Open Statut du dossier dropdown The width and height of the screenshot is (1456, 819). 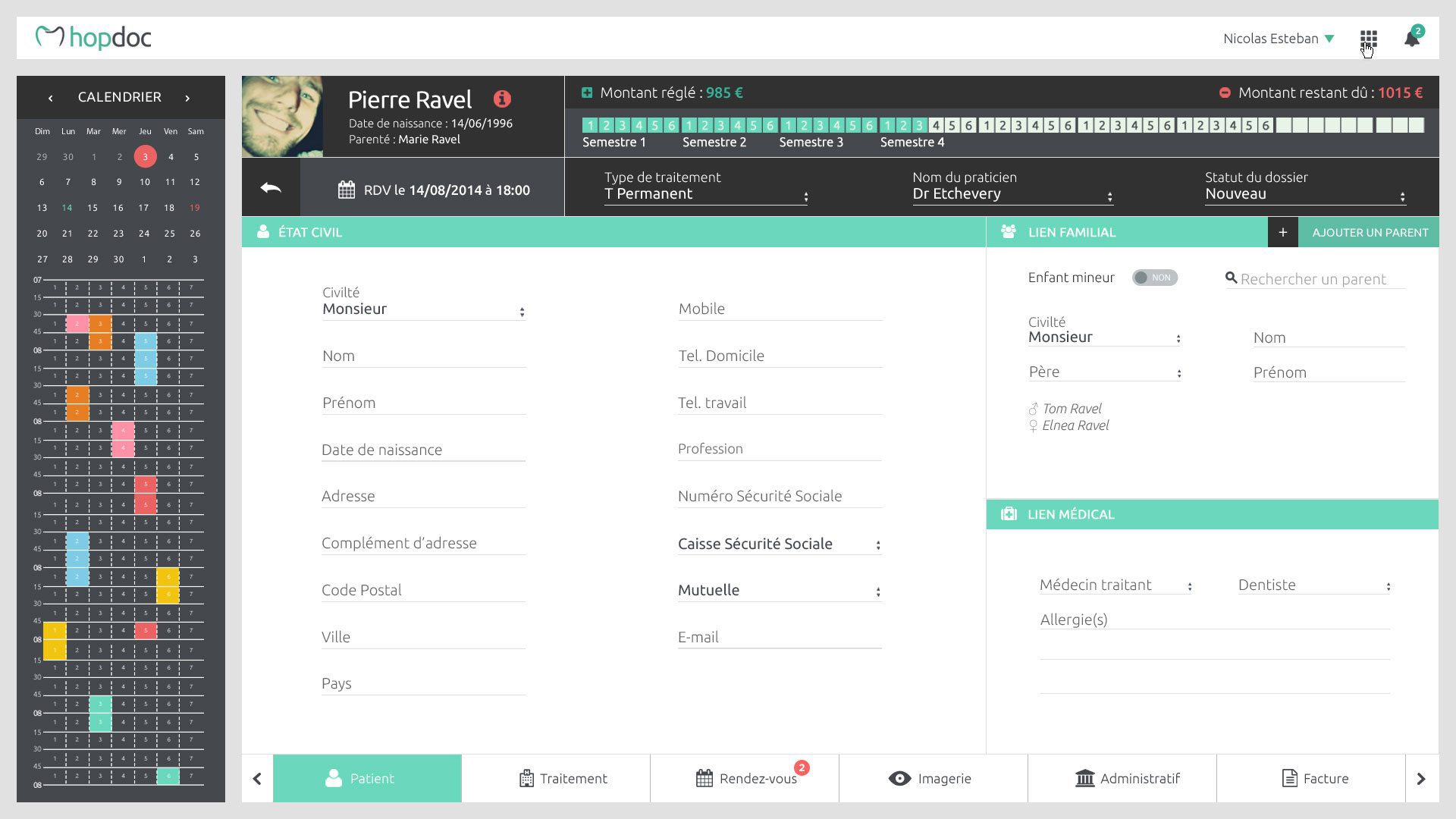click(x=1305, y=194)
